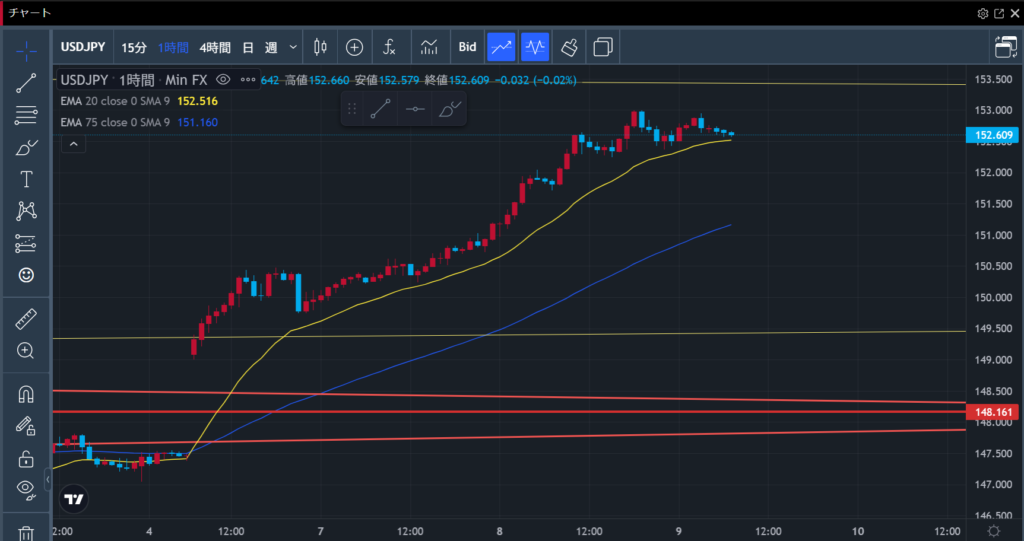Screen dimensions: 1024x541
Task: Toggle lock all drawings padlock
Action: [26, 459]
